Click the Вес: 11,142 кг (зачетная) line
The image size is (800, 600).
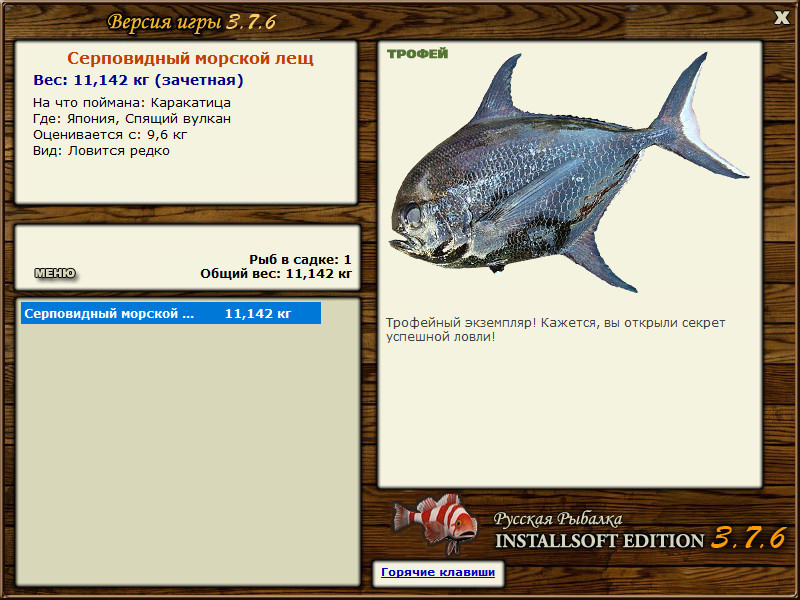[x=138, y=80]
